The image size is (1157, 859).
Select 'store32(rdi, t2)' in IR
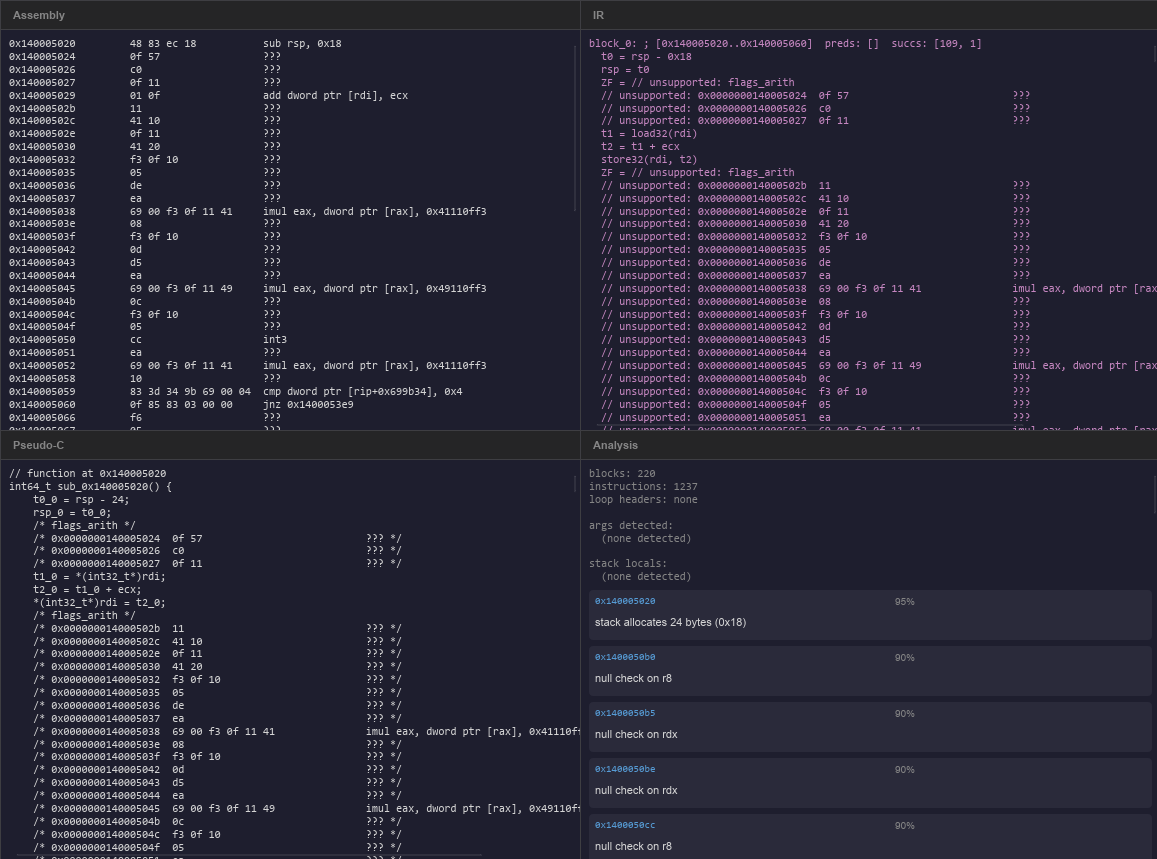point(649,159)
